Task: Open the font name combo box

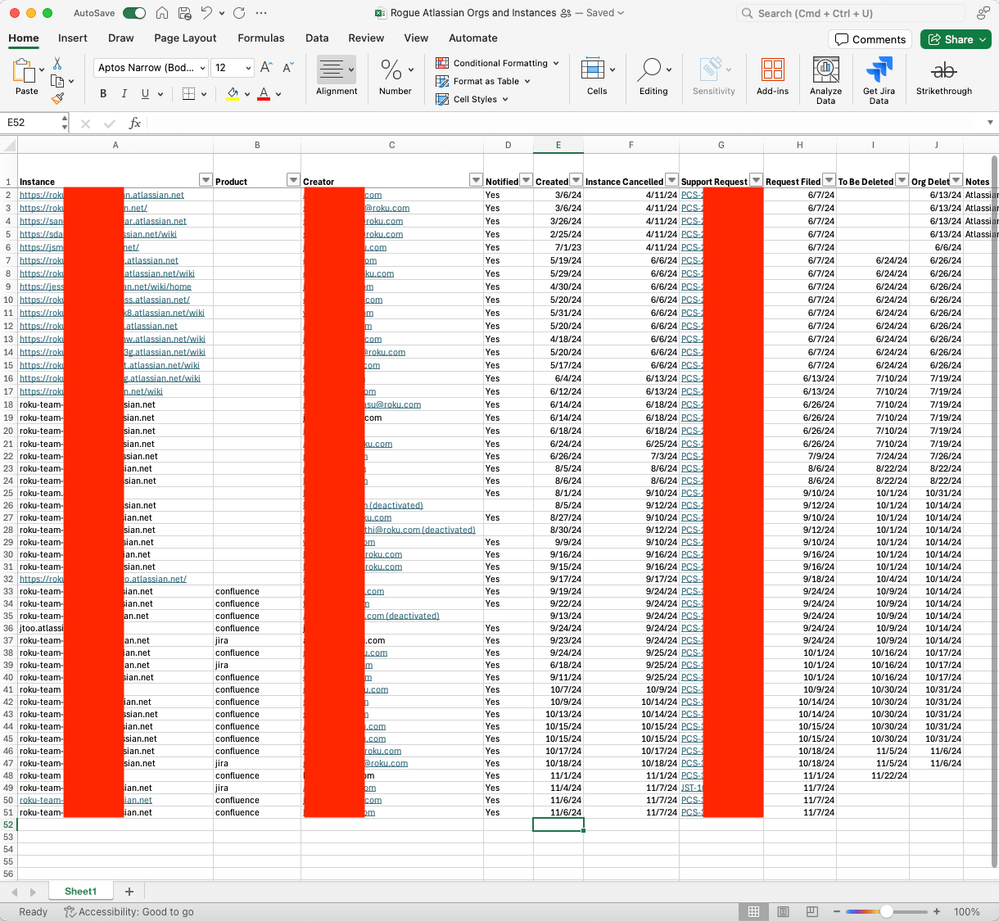Action: tap(151, 68)
